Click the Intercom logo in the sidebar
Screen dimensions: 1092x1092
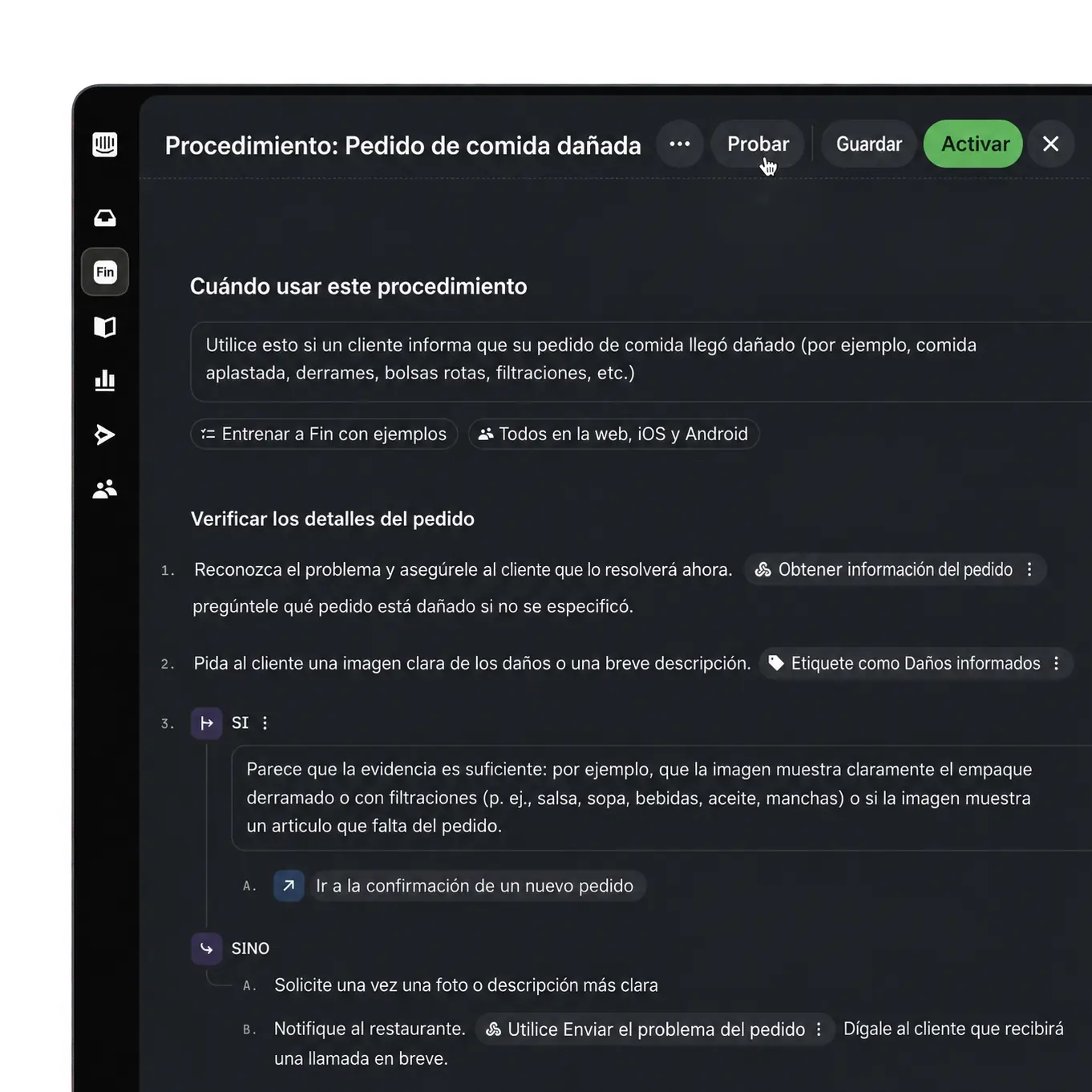(105, 144)
